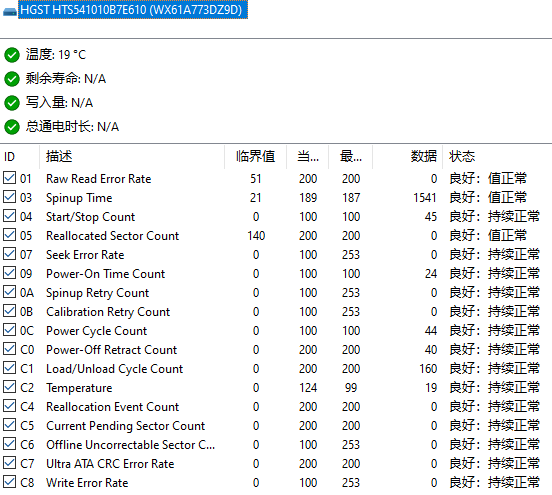Select the Start/Stop Count description
Image resolution: width=552 pixels, height=495 pixels.
point(90,217)
